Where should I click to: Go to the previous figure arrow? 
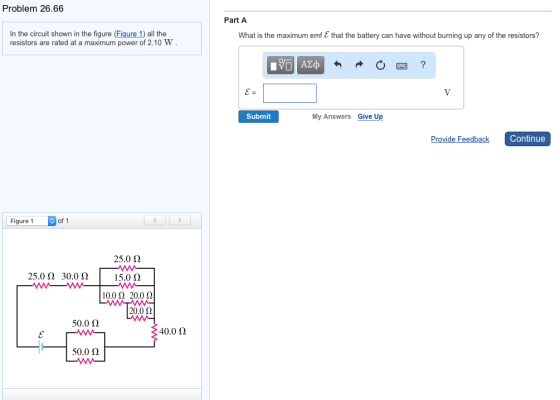click(155, 220)
